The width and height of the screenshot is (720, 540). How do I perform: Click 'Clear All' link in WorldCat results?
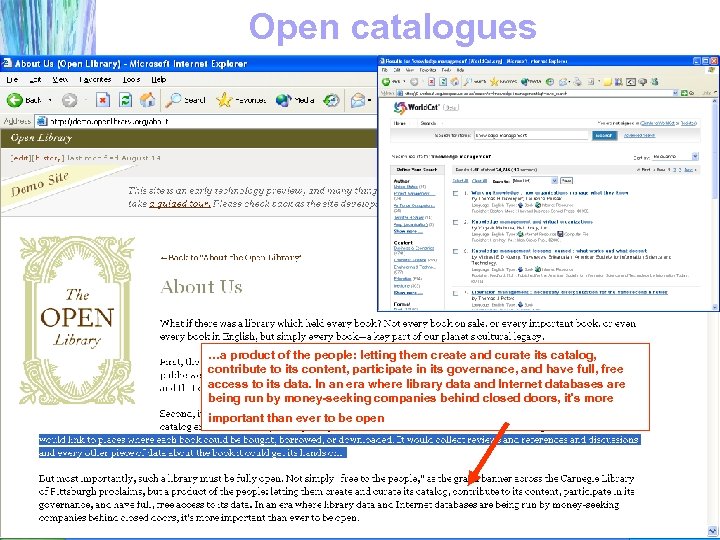[x=479, y=181]
